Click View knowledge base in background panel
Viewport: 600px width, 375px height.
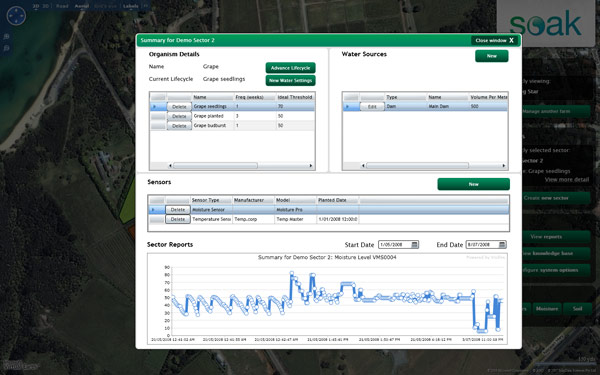pos(556,253)
